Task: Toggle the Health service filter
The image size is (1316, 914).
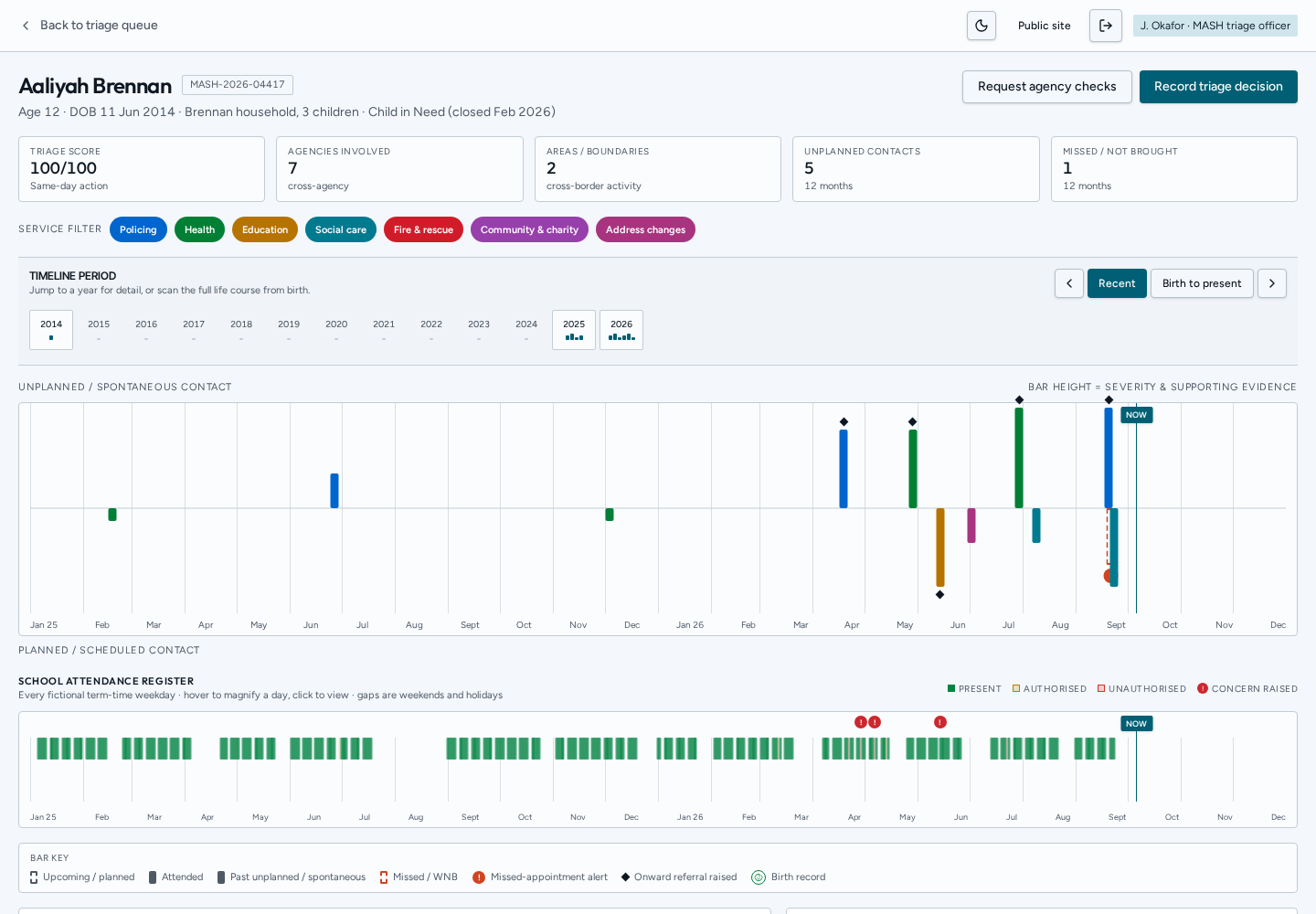Action: [199, 229]
